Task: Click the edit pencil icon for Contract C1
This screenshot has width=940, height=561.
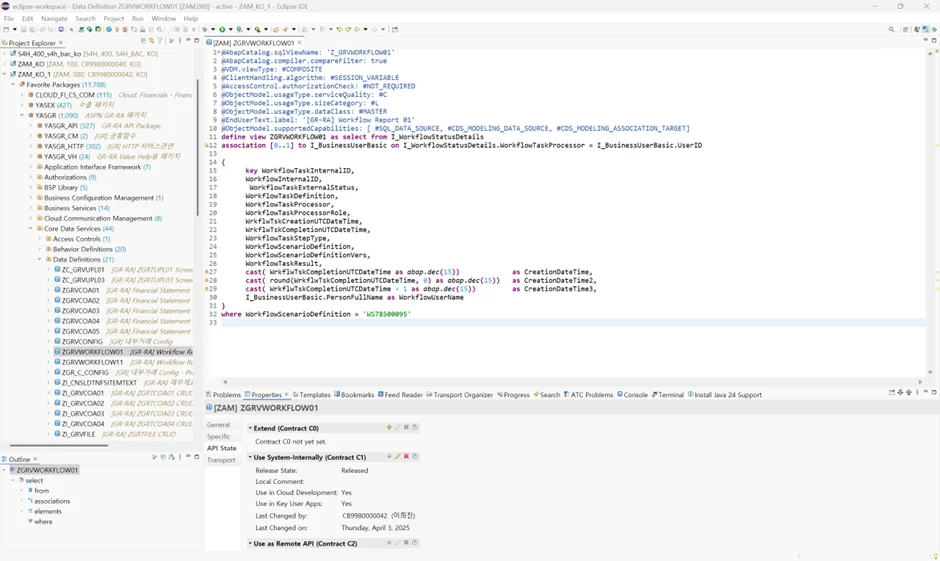Action: pos(397,457)
